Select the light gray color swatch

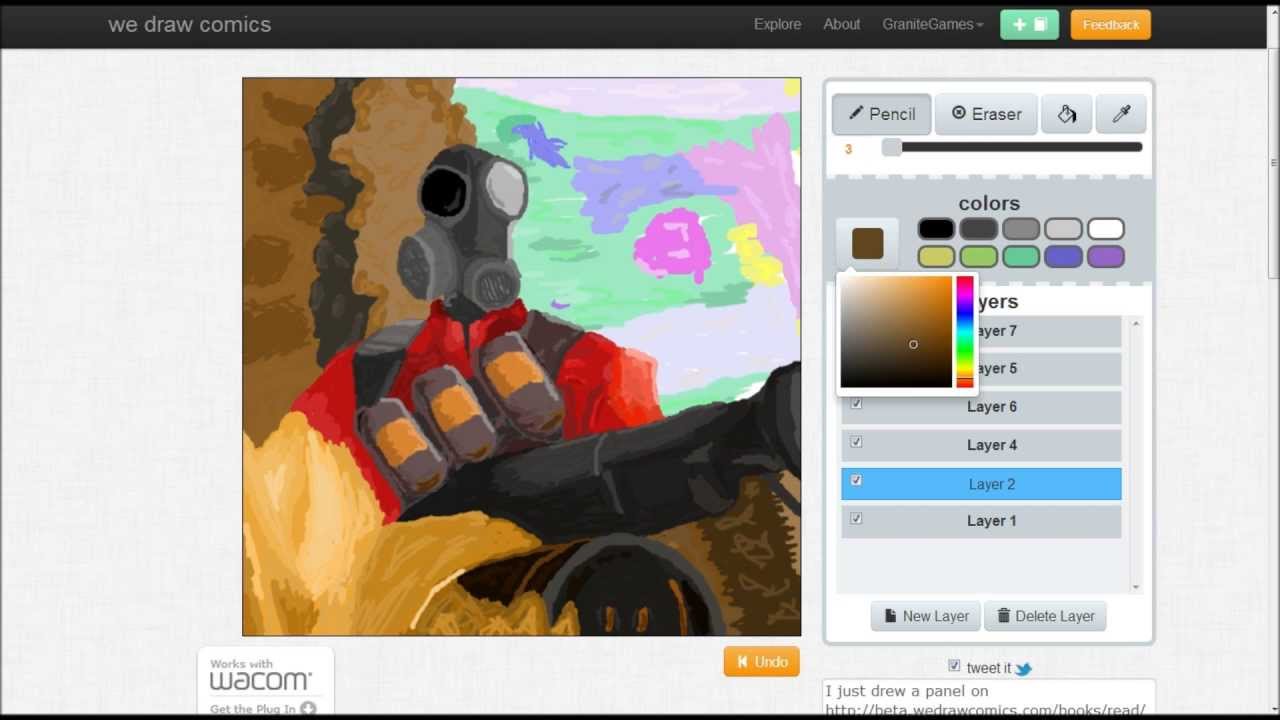click(1063, 230)
